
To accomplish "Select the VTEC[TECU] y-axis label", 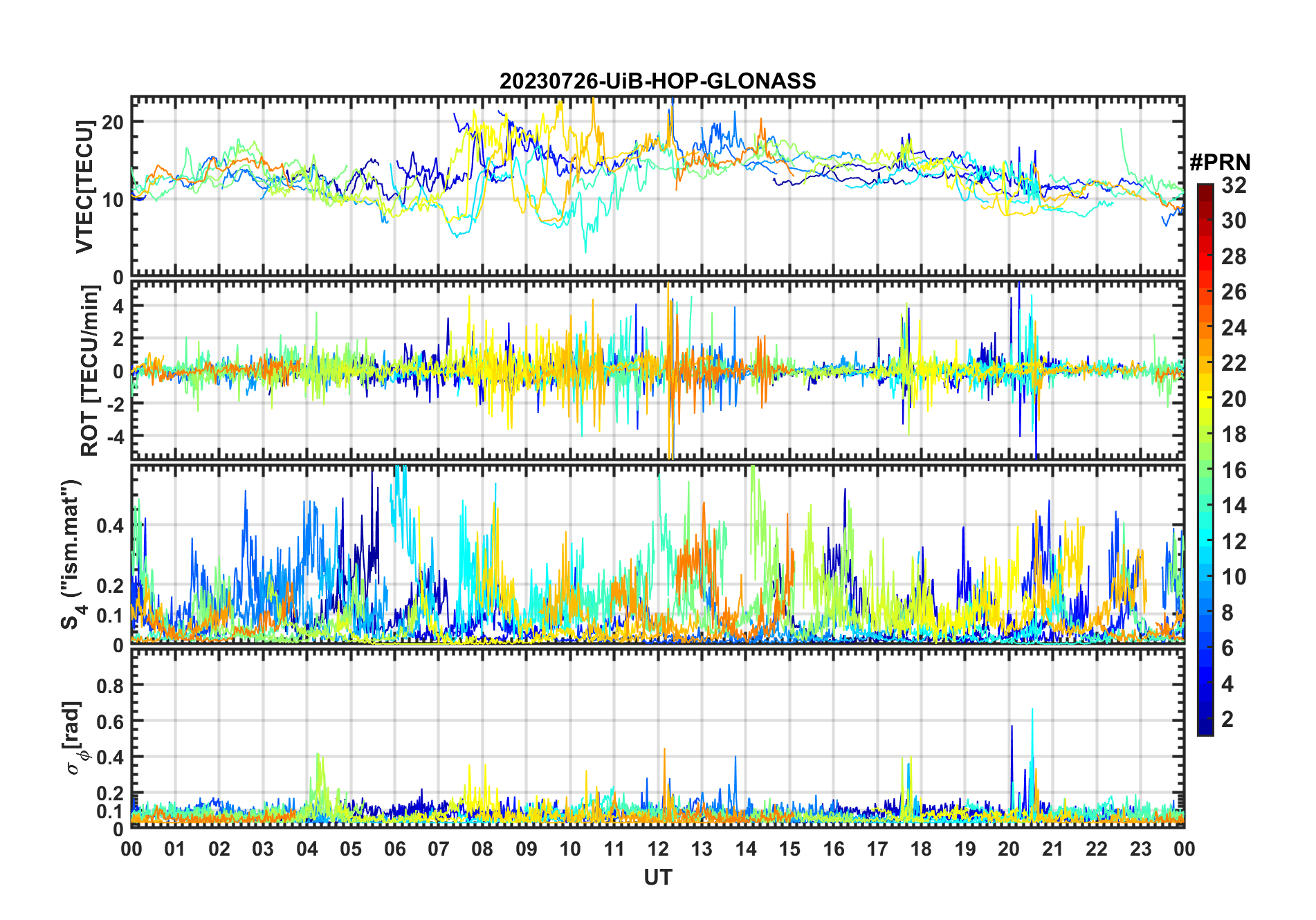I will 84,187.
